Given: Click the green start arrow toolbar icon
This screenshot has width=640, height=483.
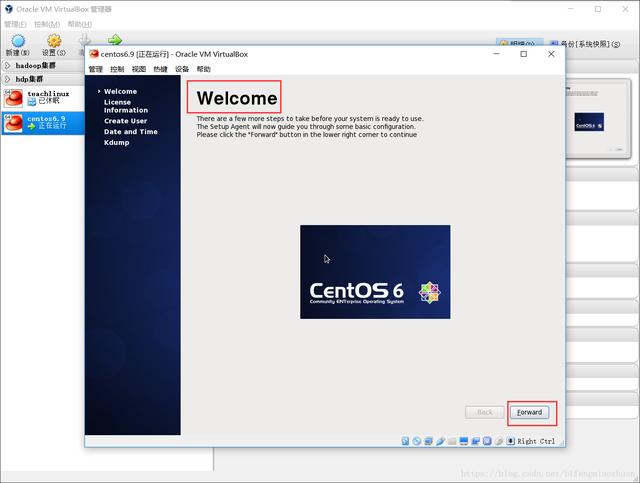Looking at the screenshot, I should [x=115, y=40].
